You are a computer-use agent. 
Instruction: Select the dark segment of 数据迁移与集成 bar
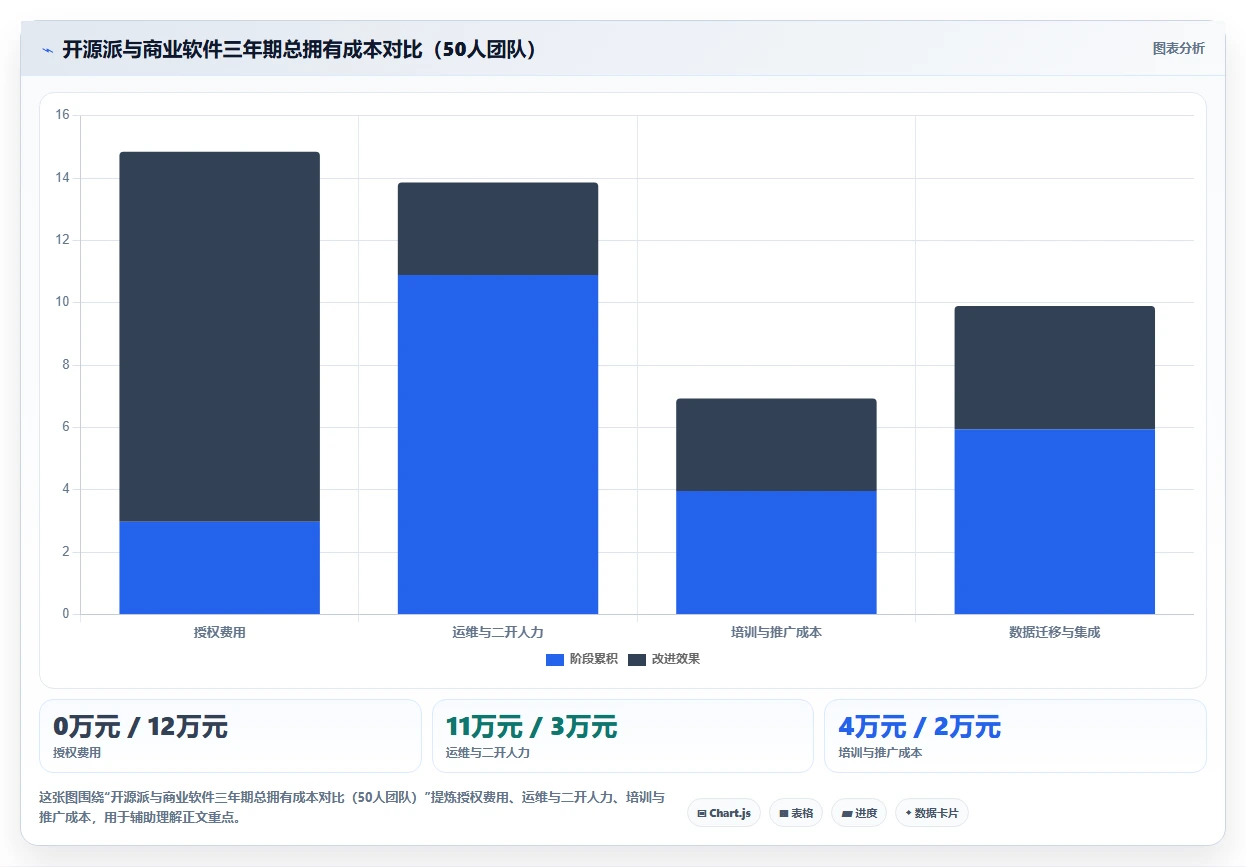[x=1055, y=368]
